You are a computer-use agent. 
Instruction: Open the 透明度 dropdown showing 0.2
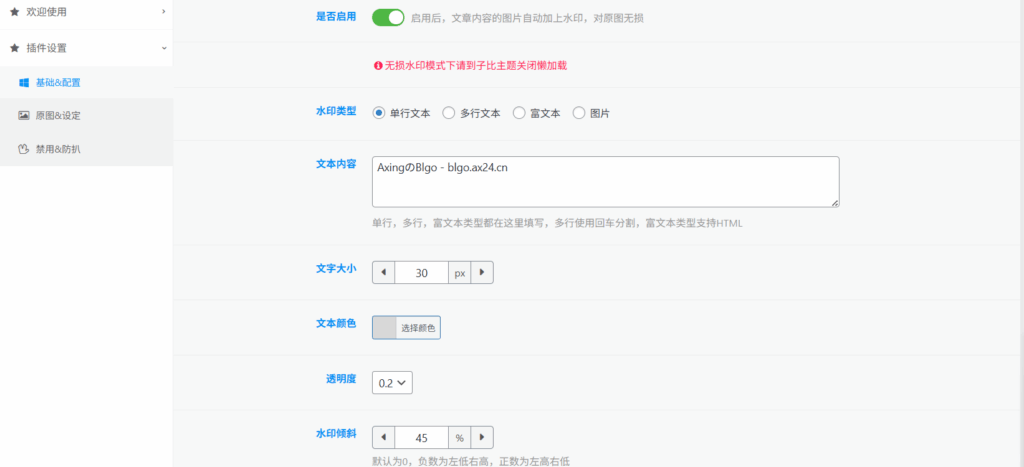(392, 382)
